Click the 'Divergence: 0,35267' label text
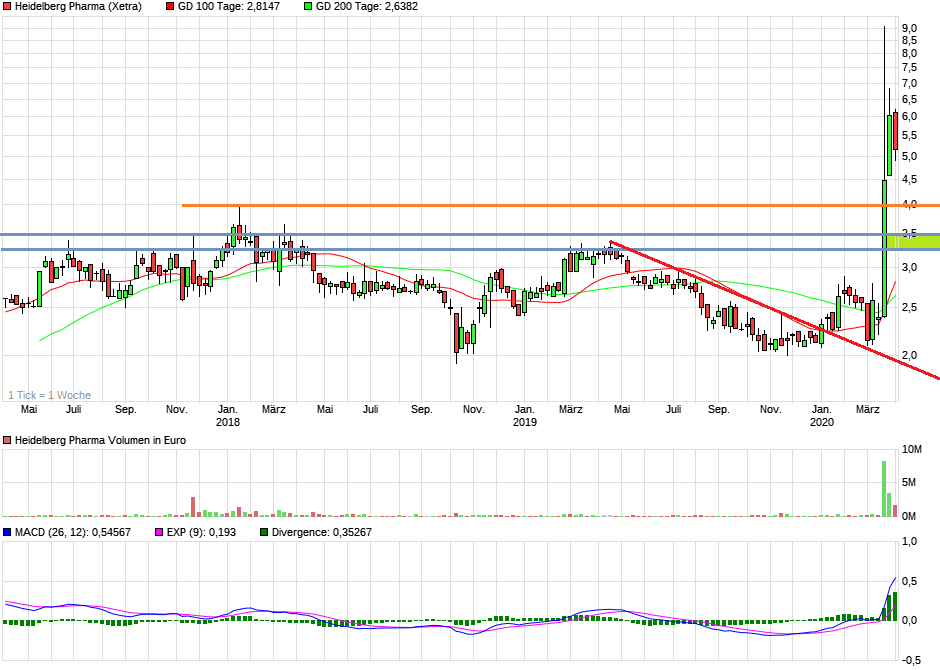The width and height of the screenshot is (940, 670). pyautogui.click(x=320, y=533)
